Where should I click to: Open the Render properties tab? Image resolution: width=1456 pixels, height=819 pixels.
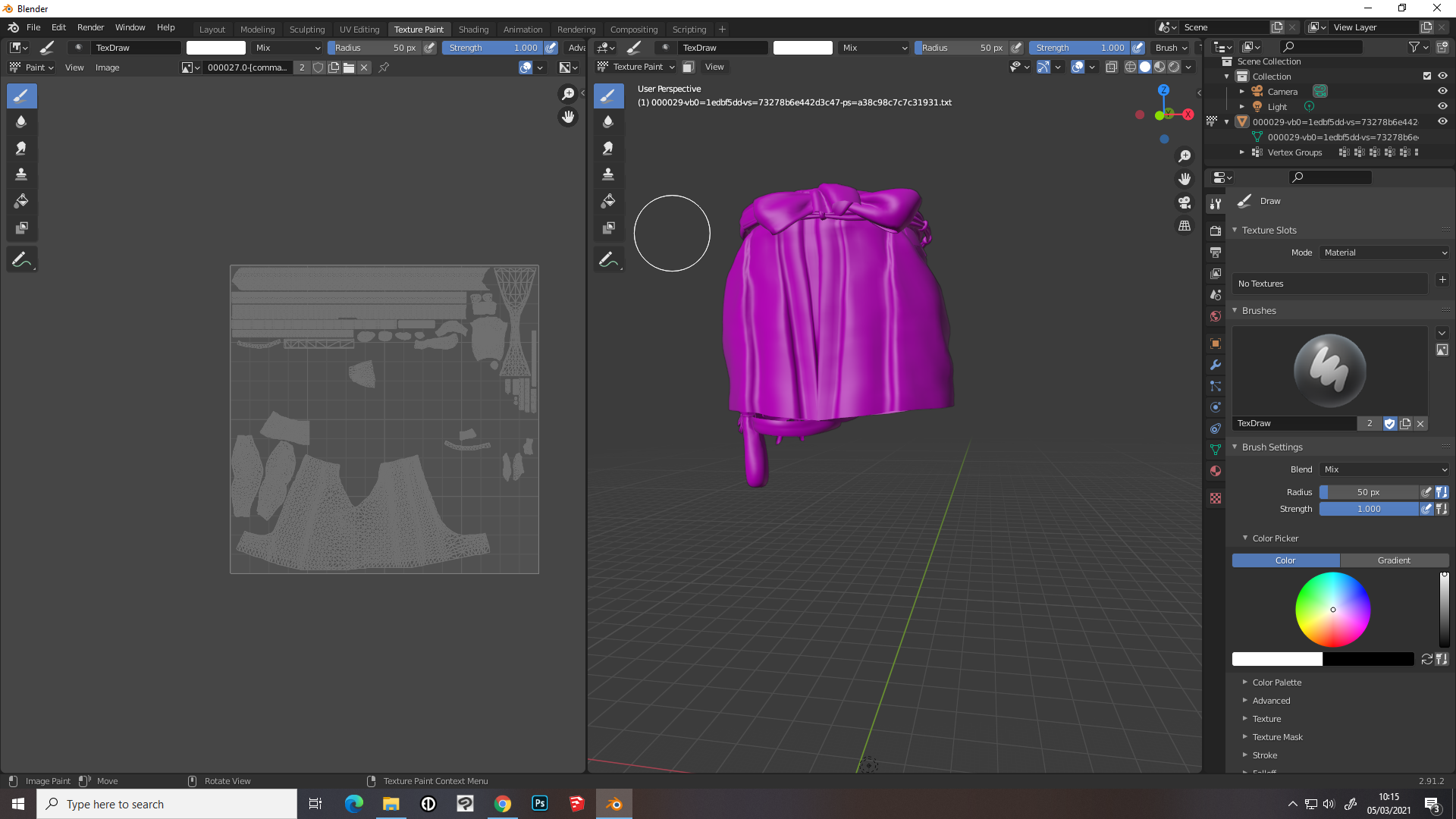point(1216,231)
